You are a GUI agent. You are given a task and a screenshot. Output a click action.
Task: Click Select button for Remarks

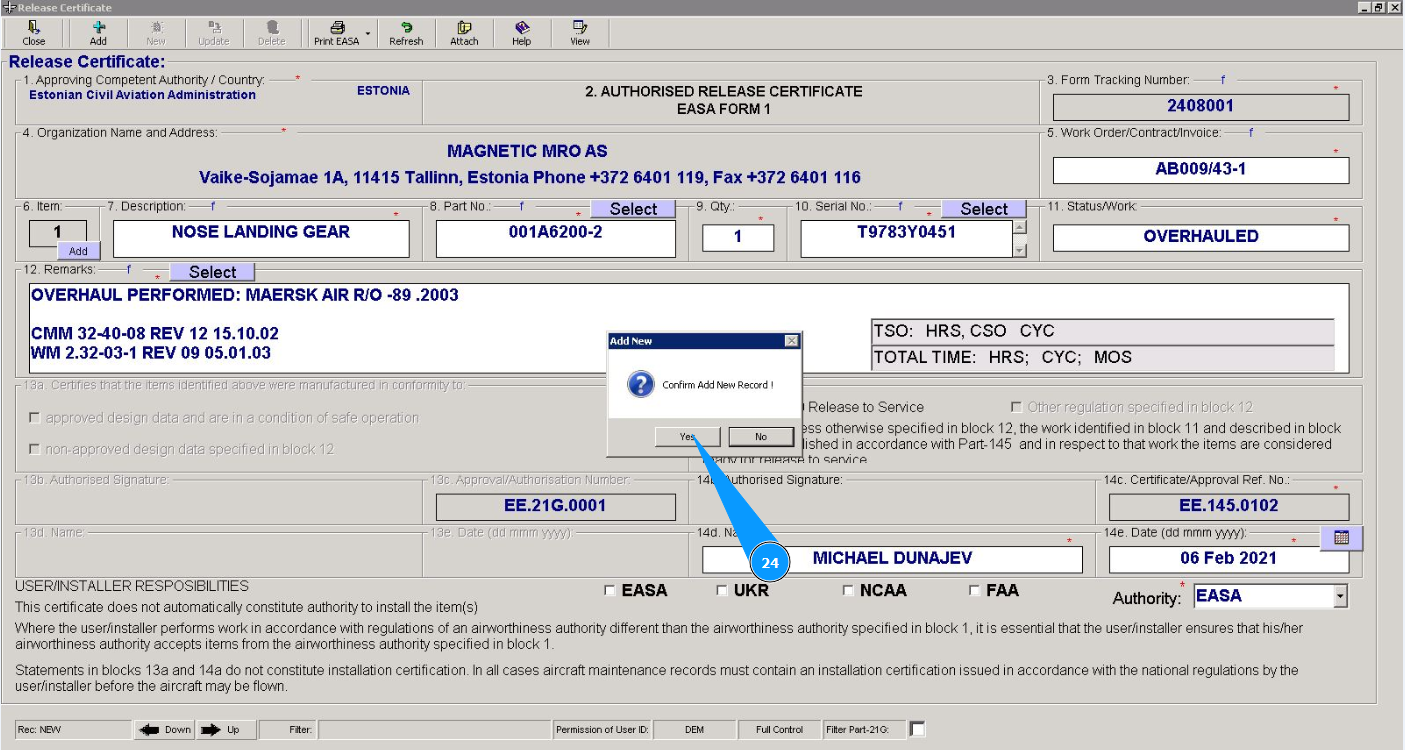point(212,272)
